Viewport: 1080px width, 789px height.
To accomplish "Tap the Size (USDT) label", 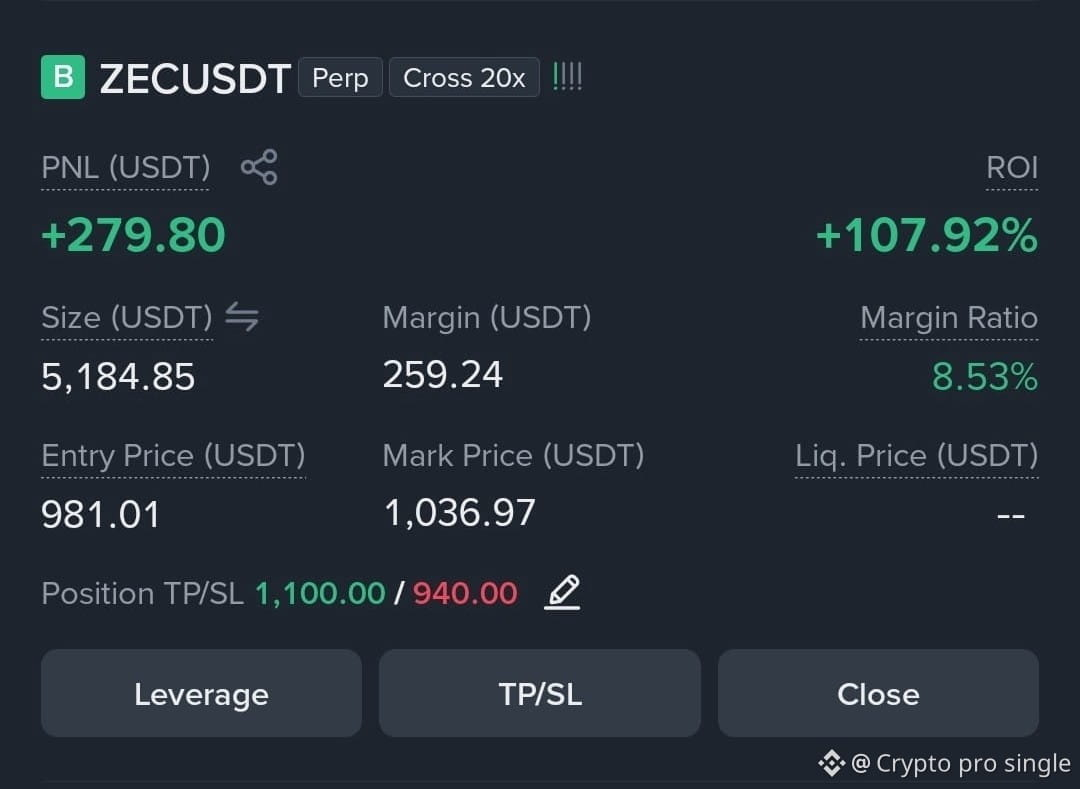I will pos(127,318).
